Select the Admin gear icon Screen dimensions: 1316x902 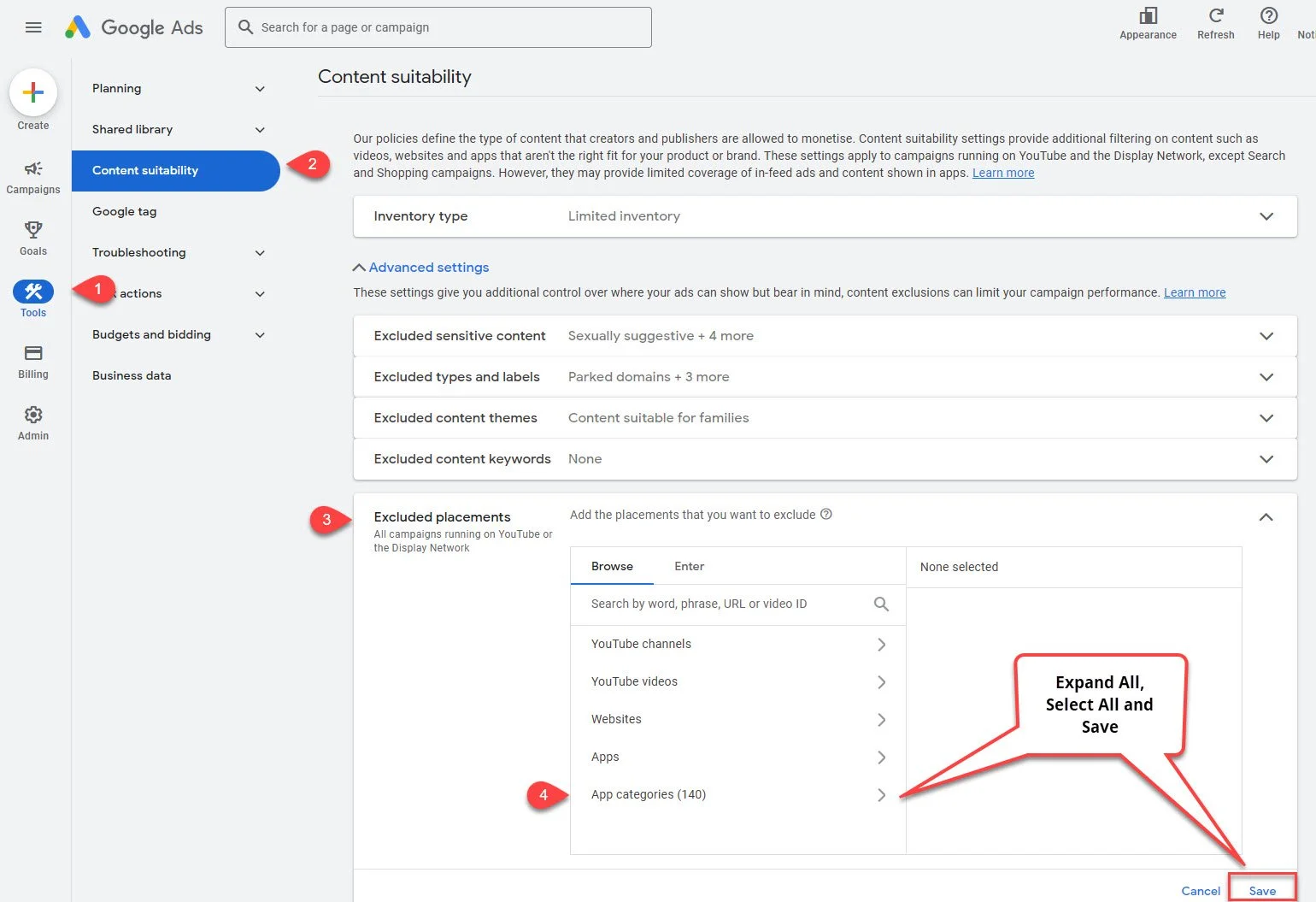coord(32,414)
